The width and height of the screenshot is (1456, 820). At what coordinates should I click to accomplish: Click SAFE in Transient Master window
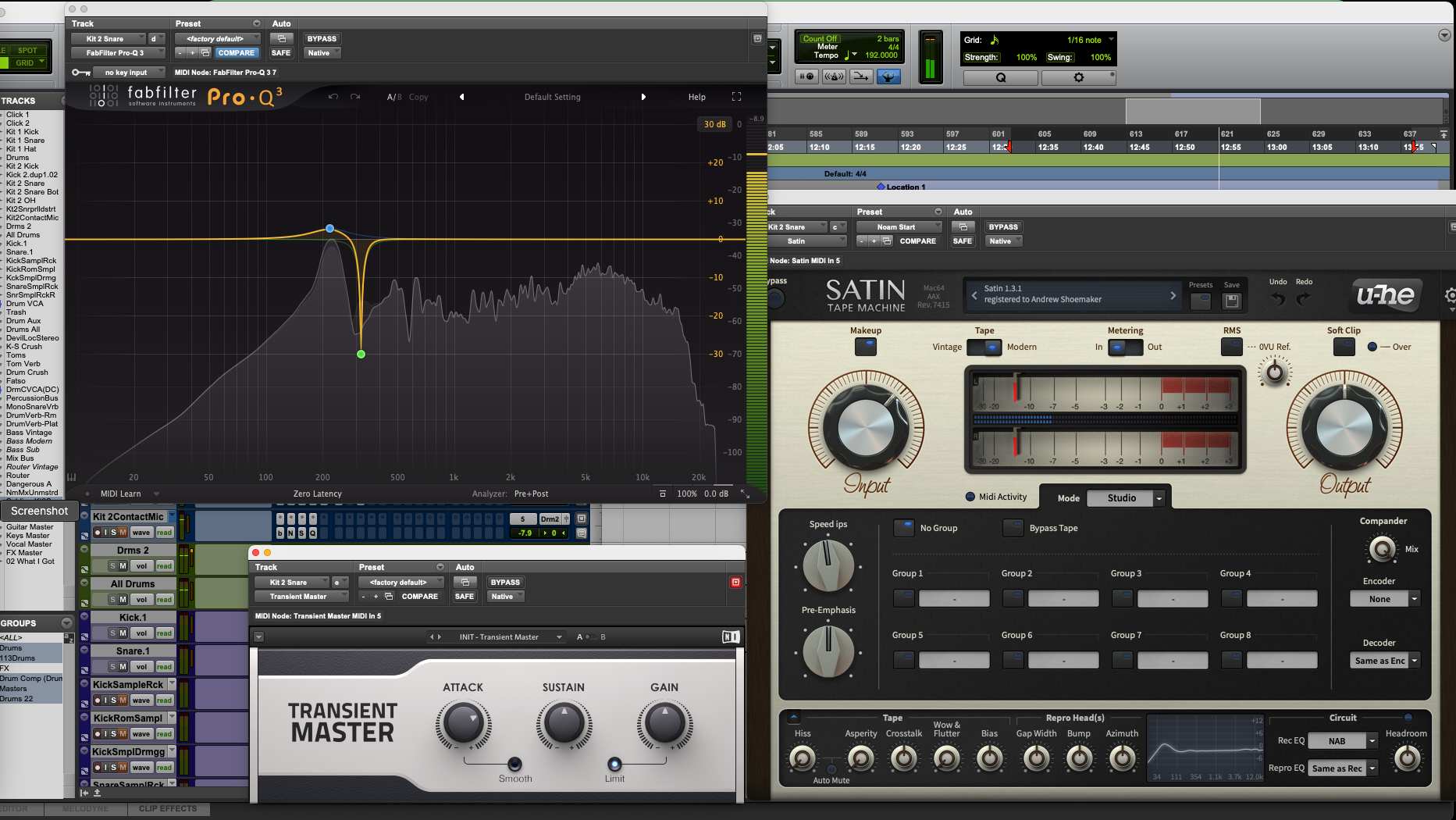pyautogui.click(x=465, y=597)
